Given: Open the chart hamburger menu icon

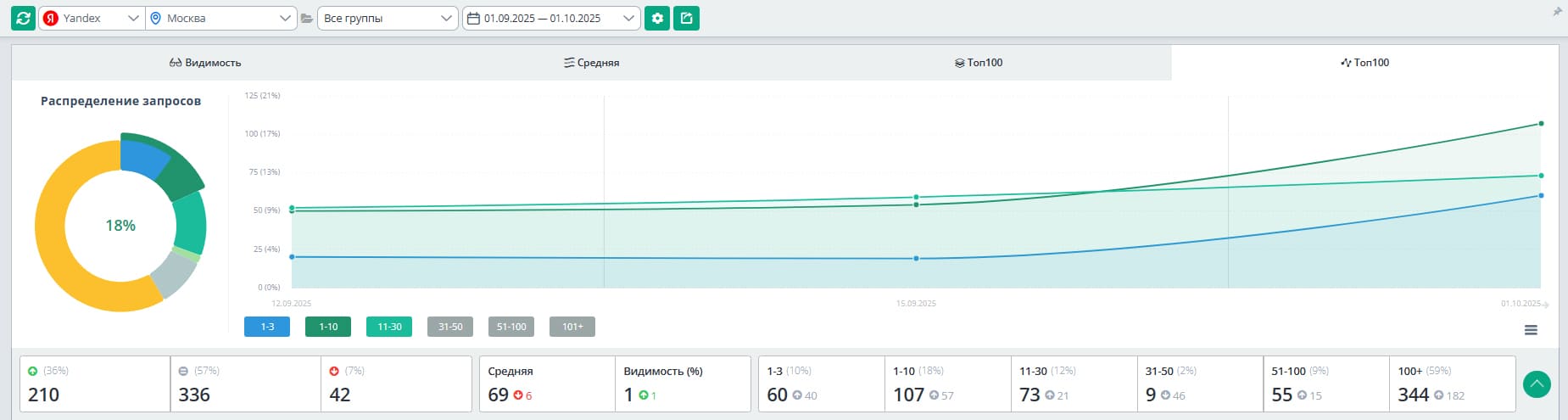Looking at the screenshot, I should [1531, 330].
